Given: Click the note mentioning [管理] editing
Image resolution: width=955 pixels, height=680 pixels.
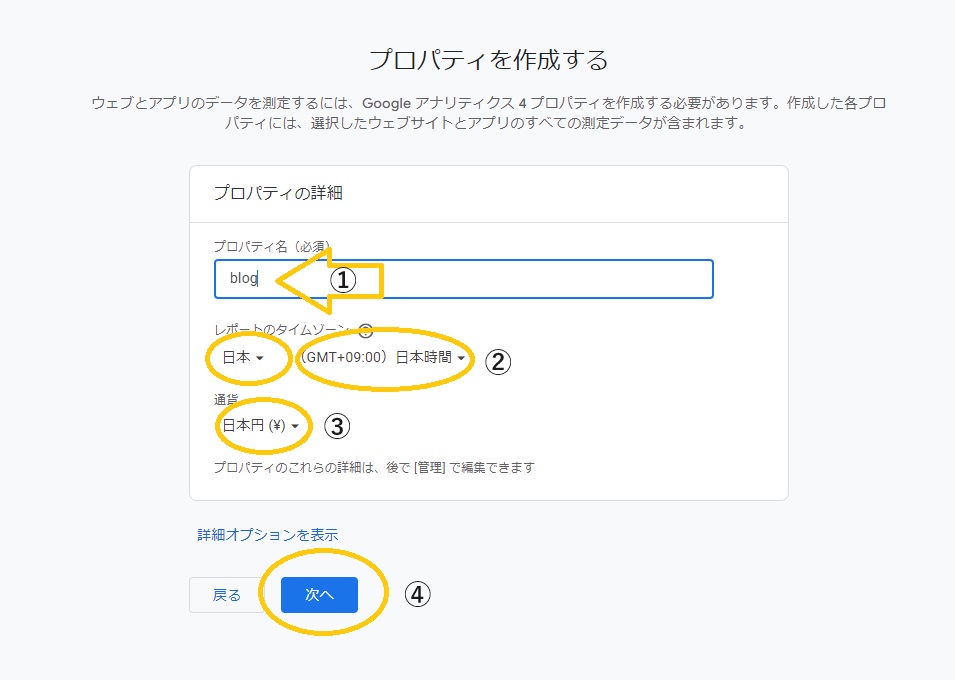Looking at the screenshot, I should pyautogui.click(x=374, y=467).
